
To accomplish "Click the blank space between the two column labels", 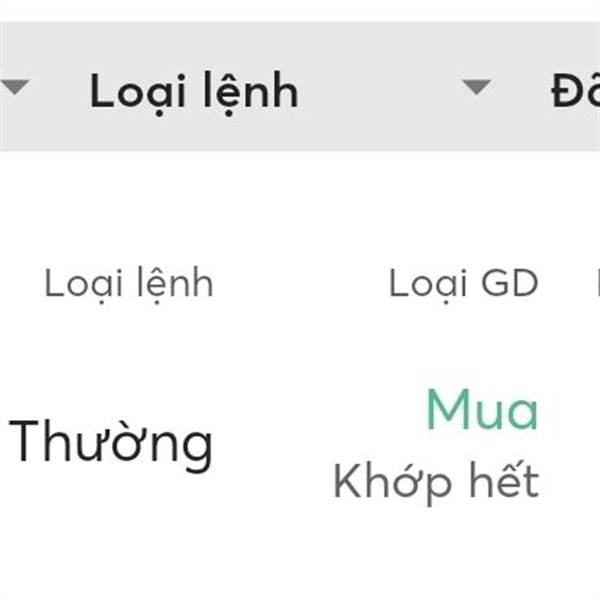I will click(300, 284).
